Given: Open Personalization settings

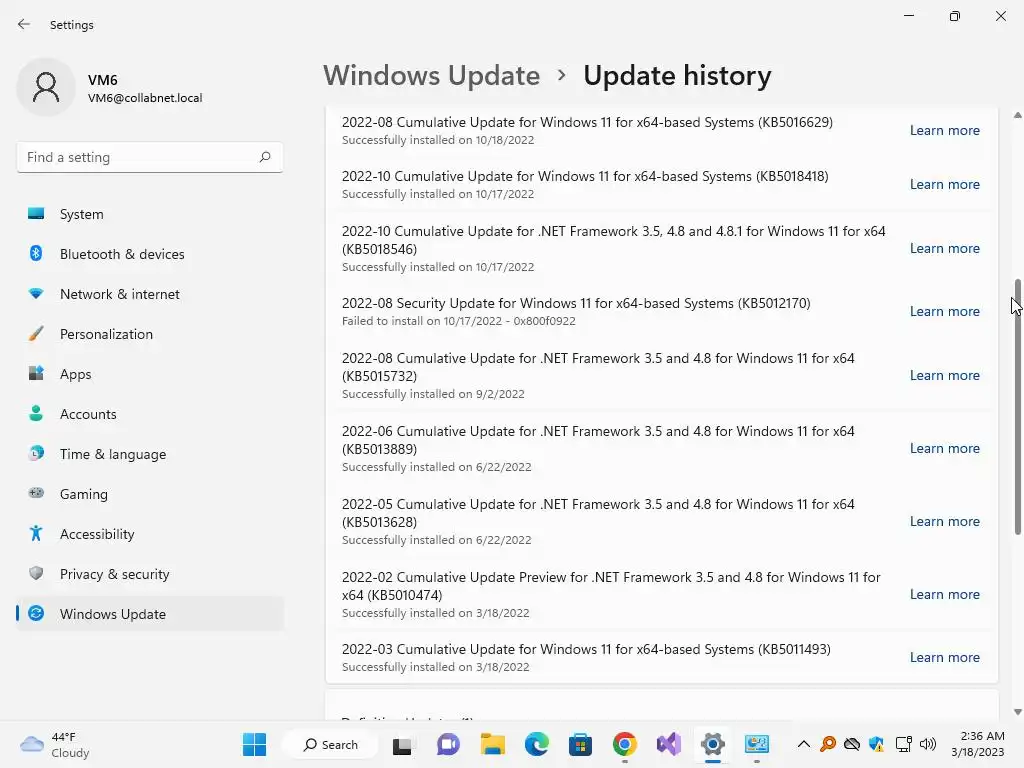Looking at the screenshot, I should (x=150, y=334).
